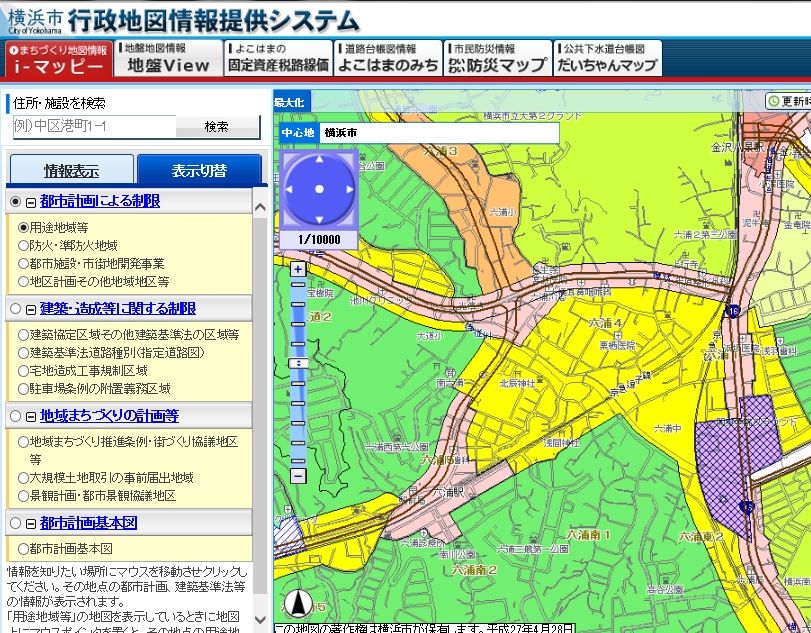Select 駐車場条例の附置義務区域 radio option
Screen dimensions: 811x633
[23, 389]
